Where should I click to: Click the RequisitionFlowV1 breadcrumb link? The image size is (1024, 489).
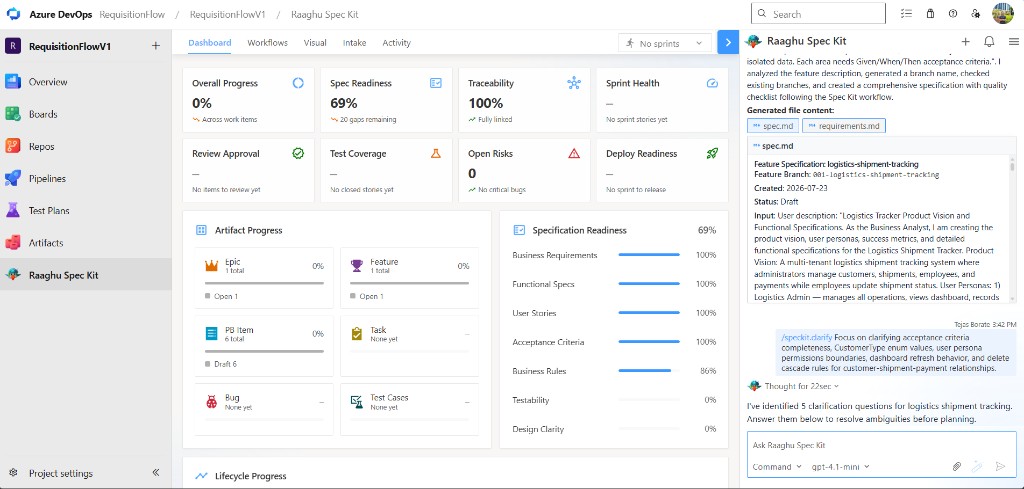pos(228,14)
